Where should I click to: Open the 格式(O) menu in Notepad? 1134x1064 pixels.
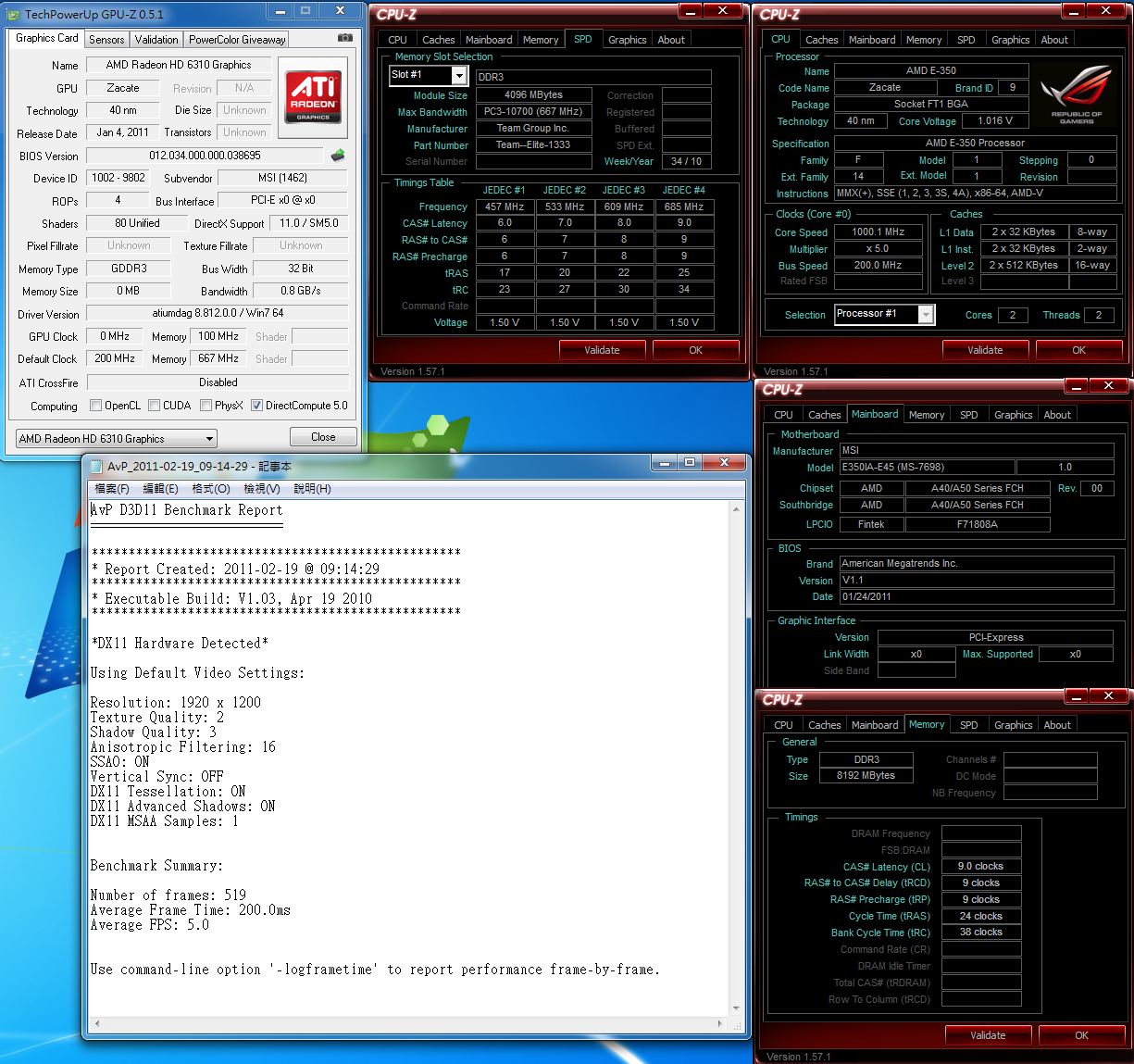click(210, 488)
